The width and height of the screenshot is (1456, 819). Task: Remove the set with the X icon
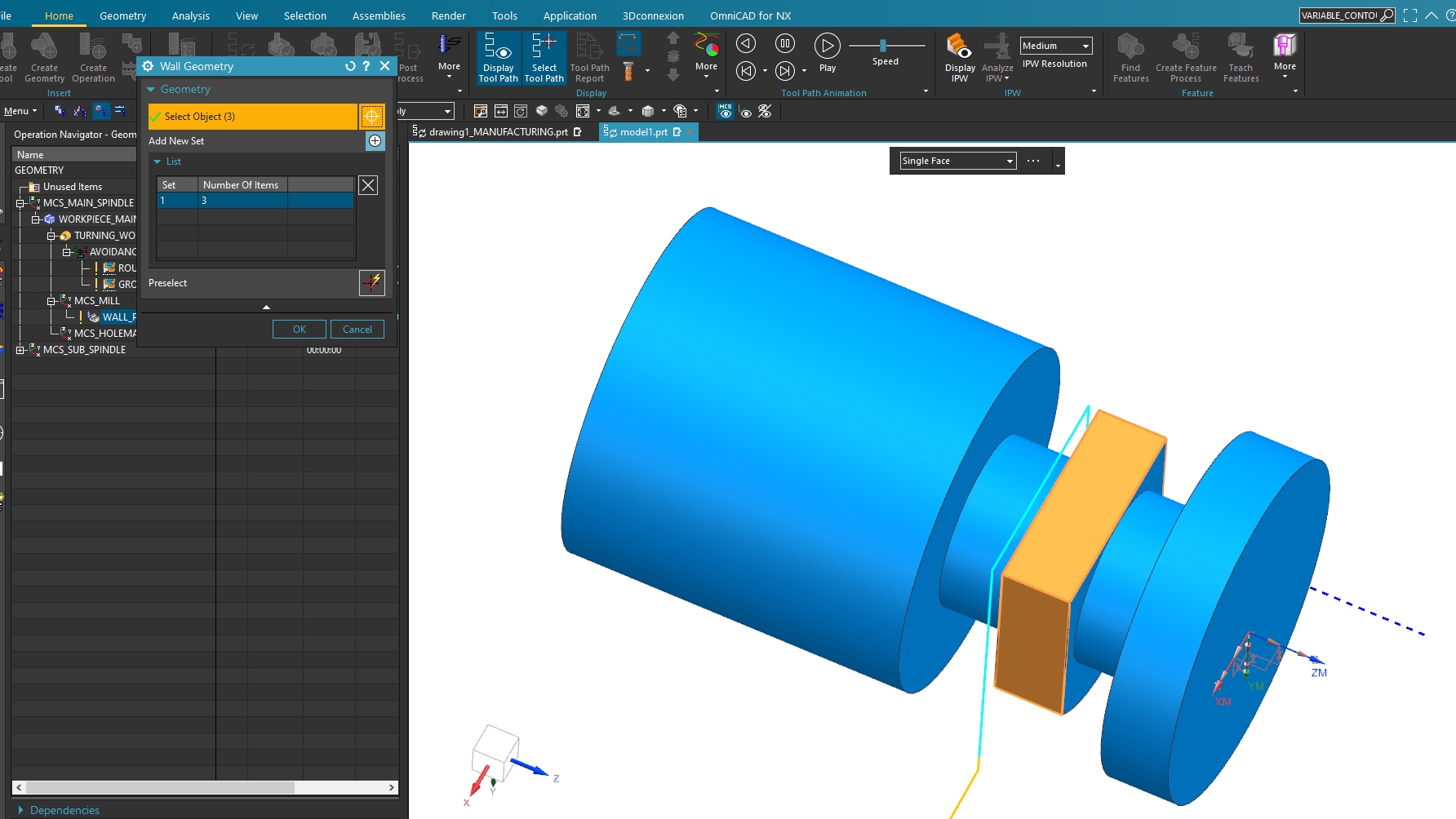coord(368,185)
